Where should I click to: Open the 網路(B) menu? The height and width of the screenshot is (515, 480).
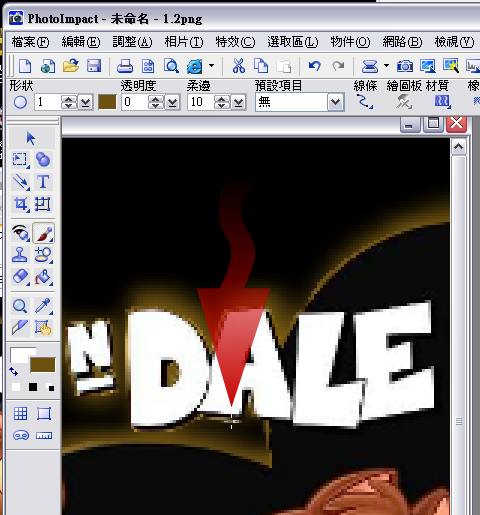point(402,42)
